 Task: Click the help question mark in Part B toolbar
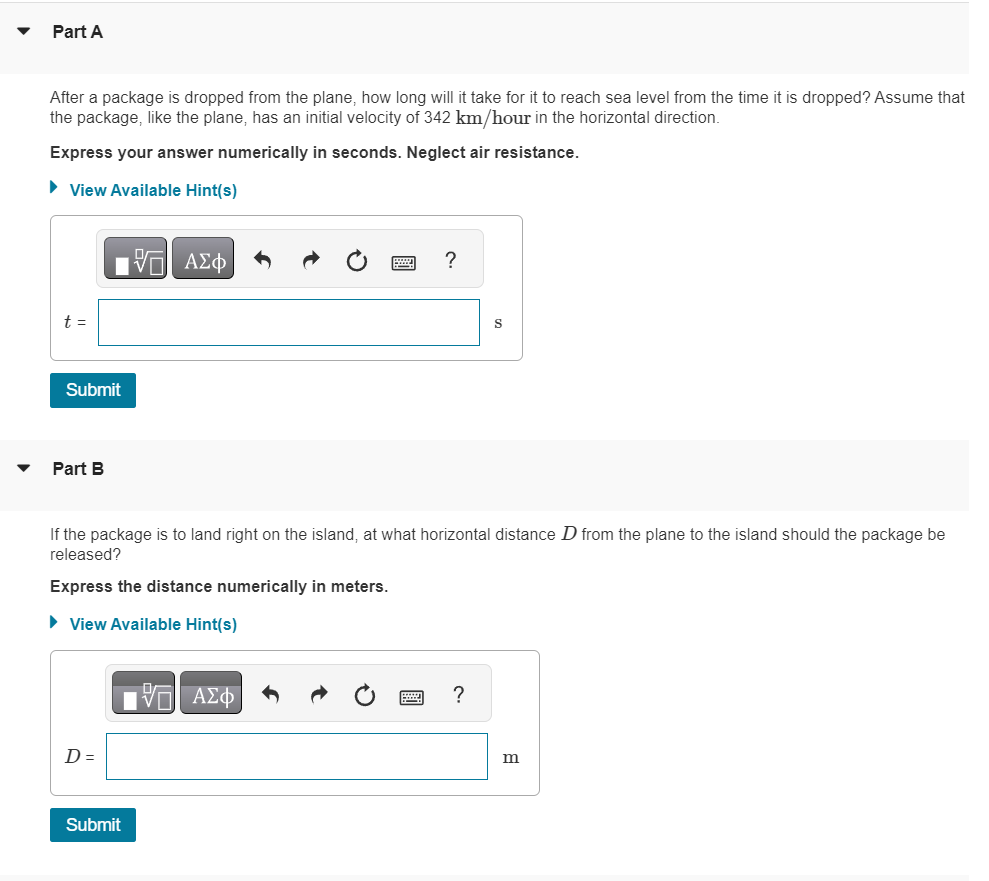click(458, 694)
